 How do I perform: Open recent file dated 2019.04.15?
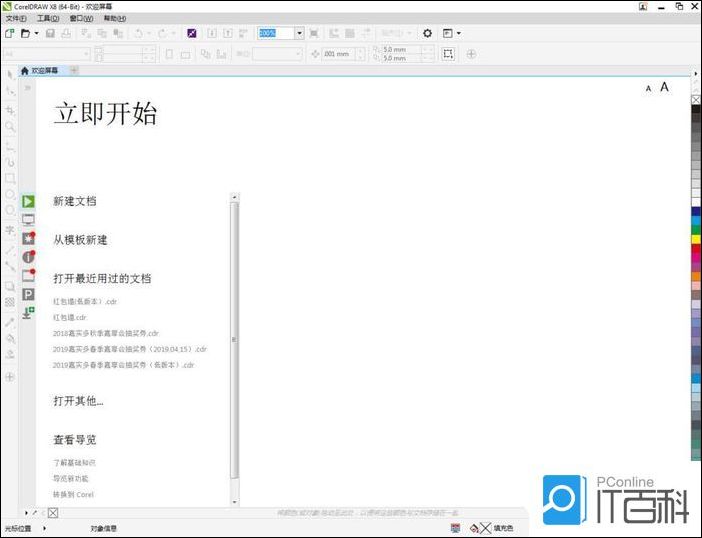coord(130,349)
